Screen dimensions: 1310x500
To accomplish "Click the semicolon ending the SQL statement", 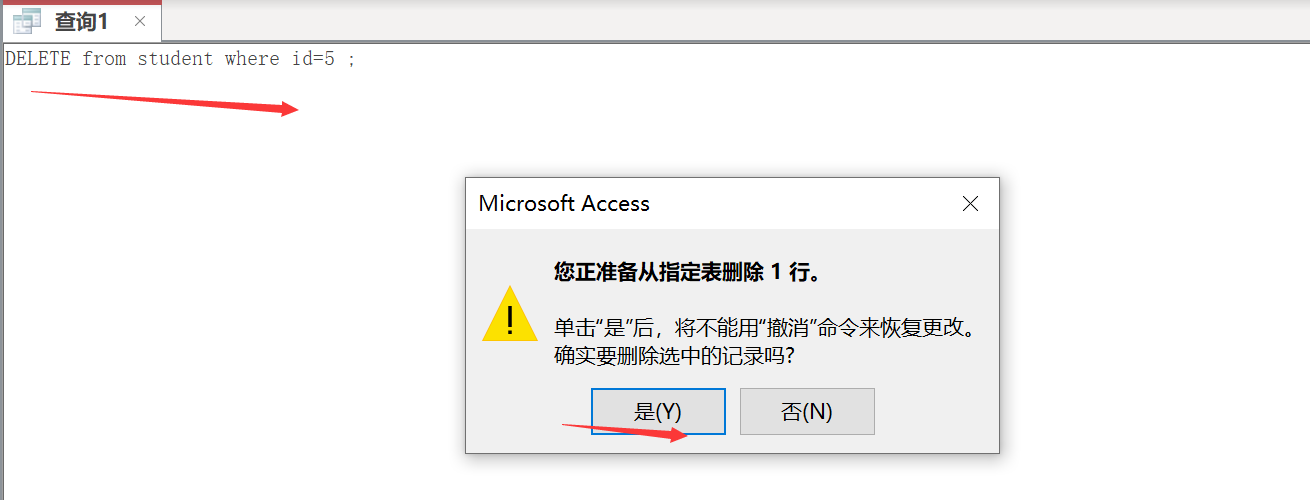I will coord(351,60).
